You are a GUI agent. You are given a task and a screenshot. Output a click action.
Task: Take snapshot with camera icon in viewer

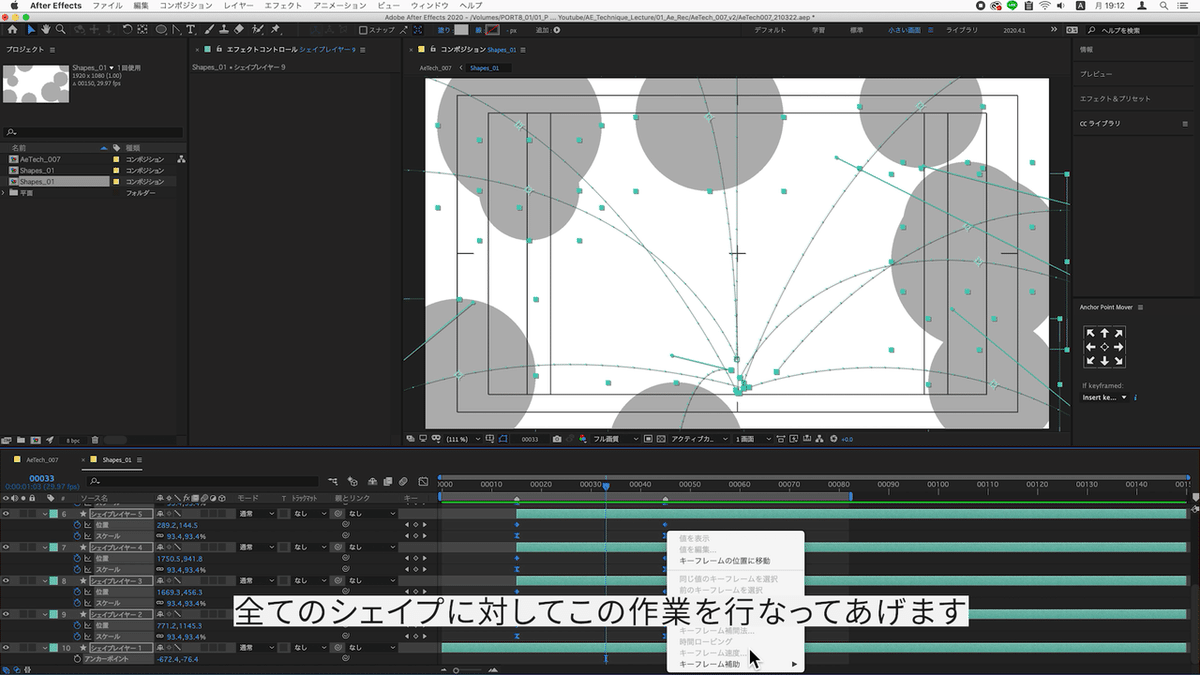(557, 438)
